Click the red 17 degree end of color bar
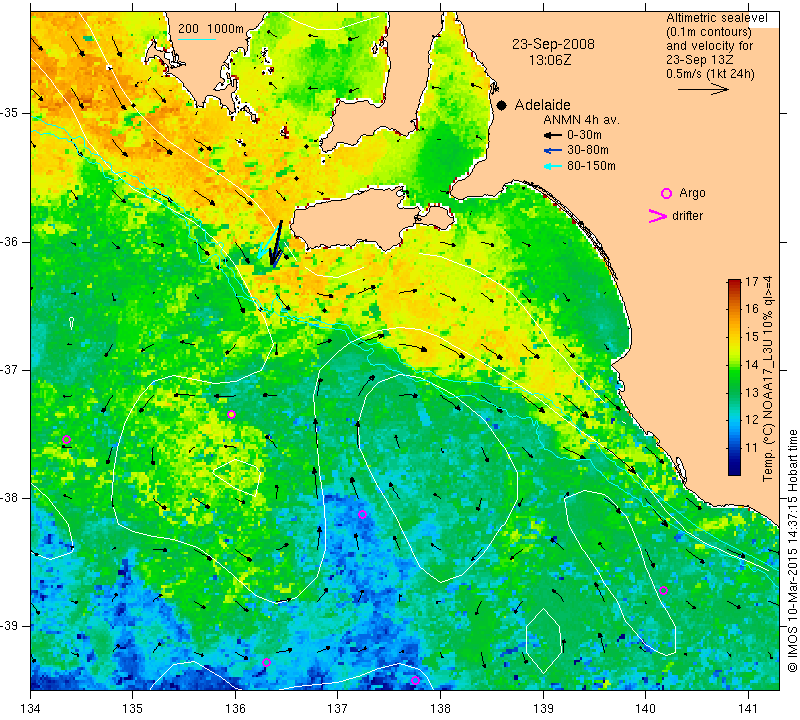The width and height of the screenshot is (800, 720). tap(734, 282)
